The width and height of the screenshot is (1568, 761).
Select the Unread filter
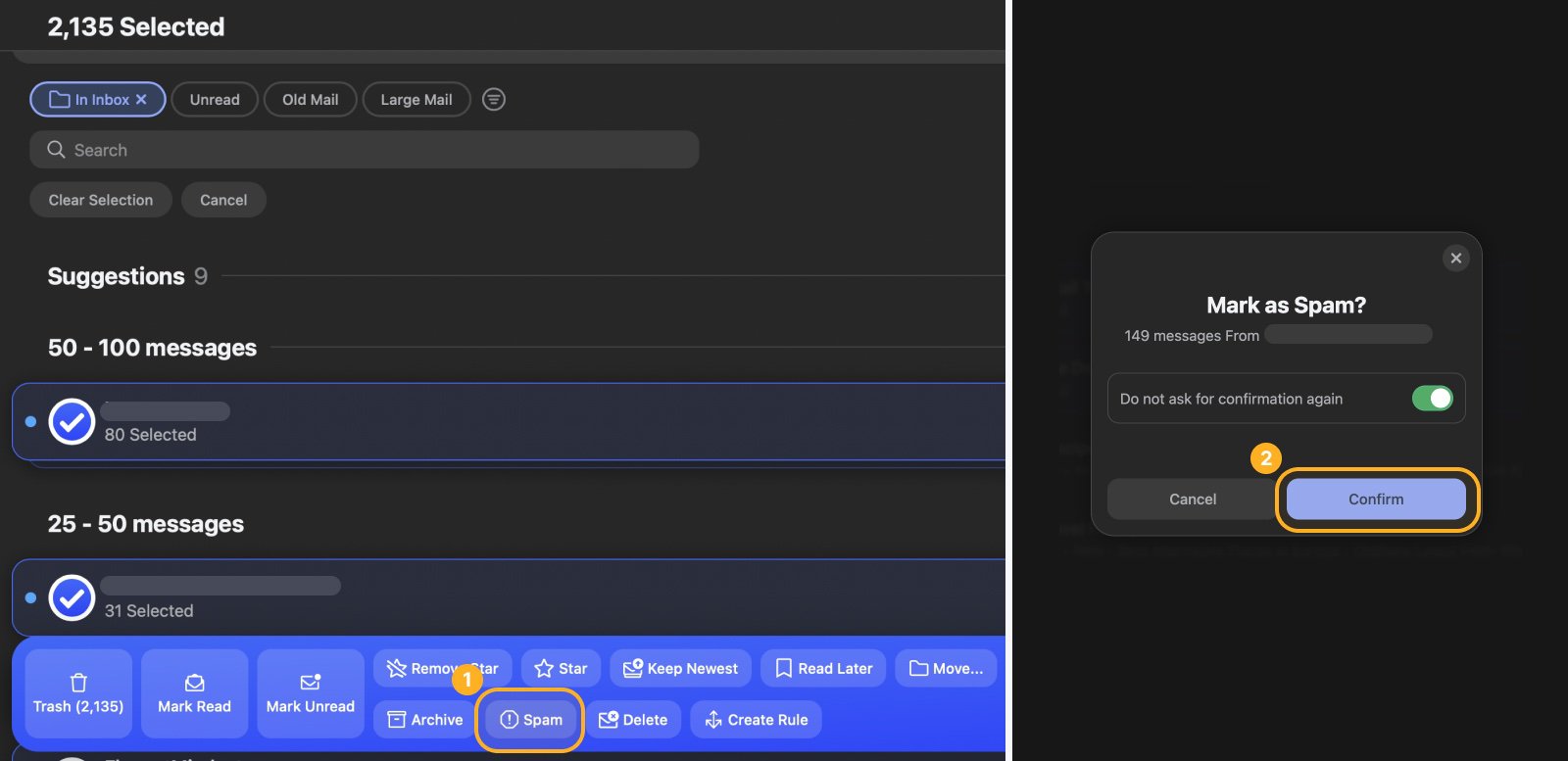point(215,100)
